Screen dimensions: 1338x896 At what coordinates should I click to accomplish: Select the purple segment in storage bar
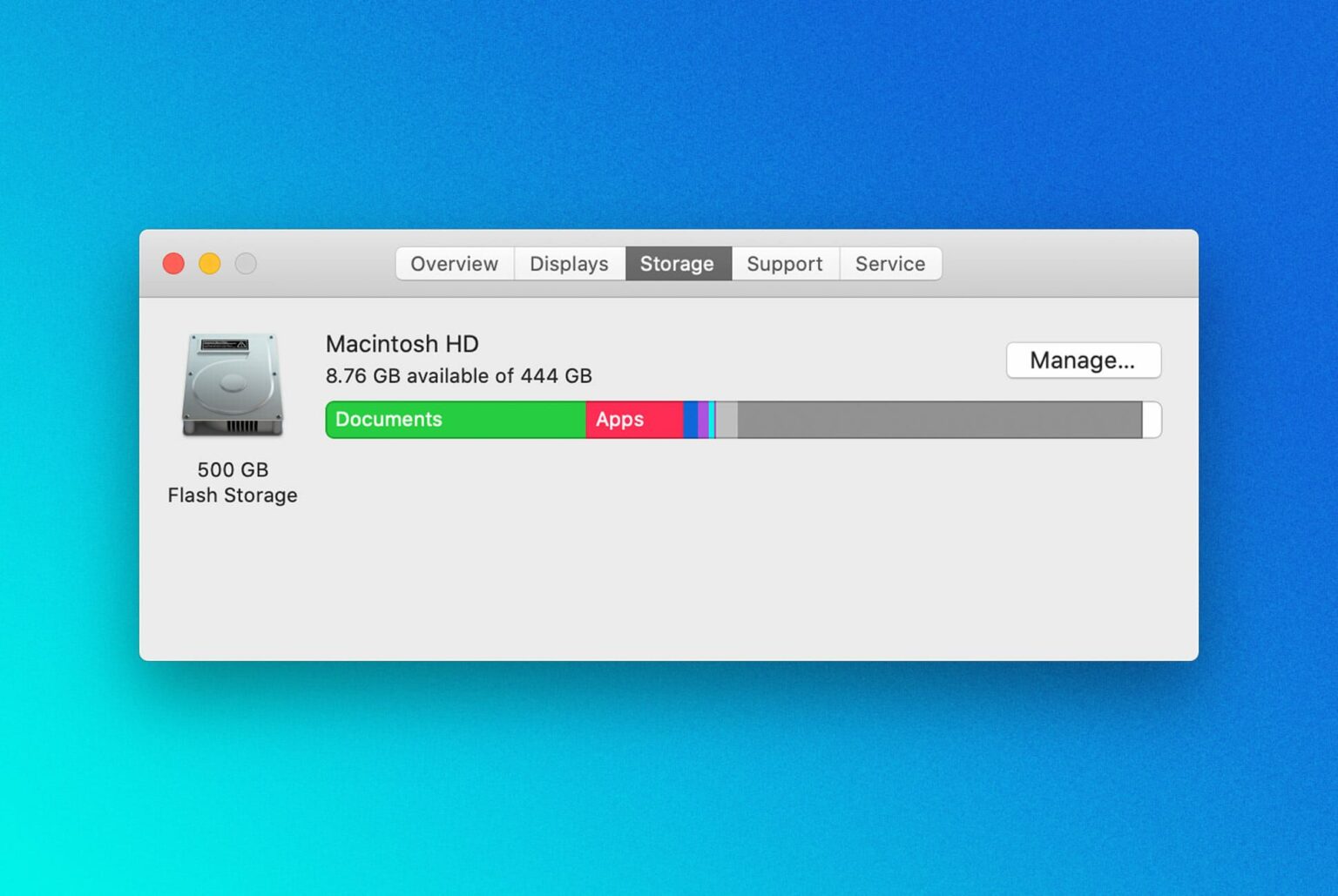[703, 420]
